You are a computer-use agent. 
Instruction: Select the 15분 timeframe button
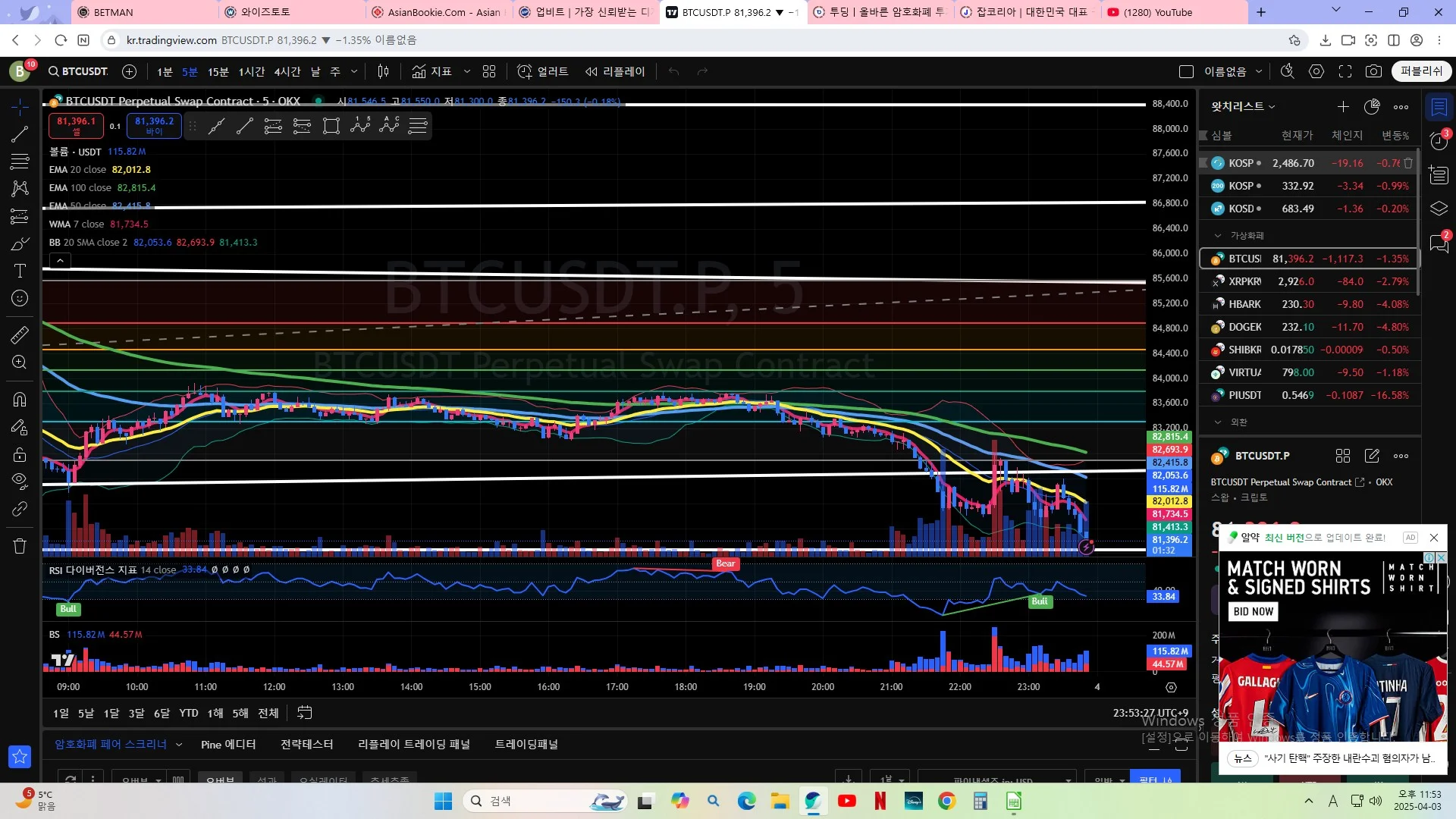(x=218, y=71)
